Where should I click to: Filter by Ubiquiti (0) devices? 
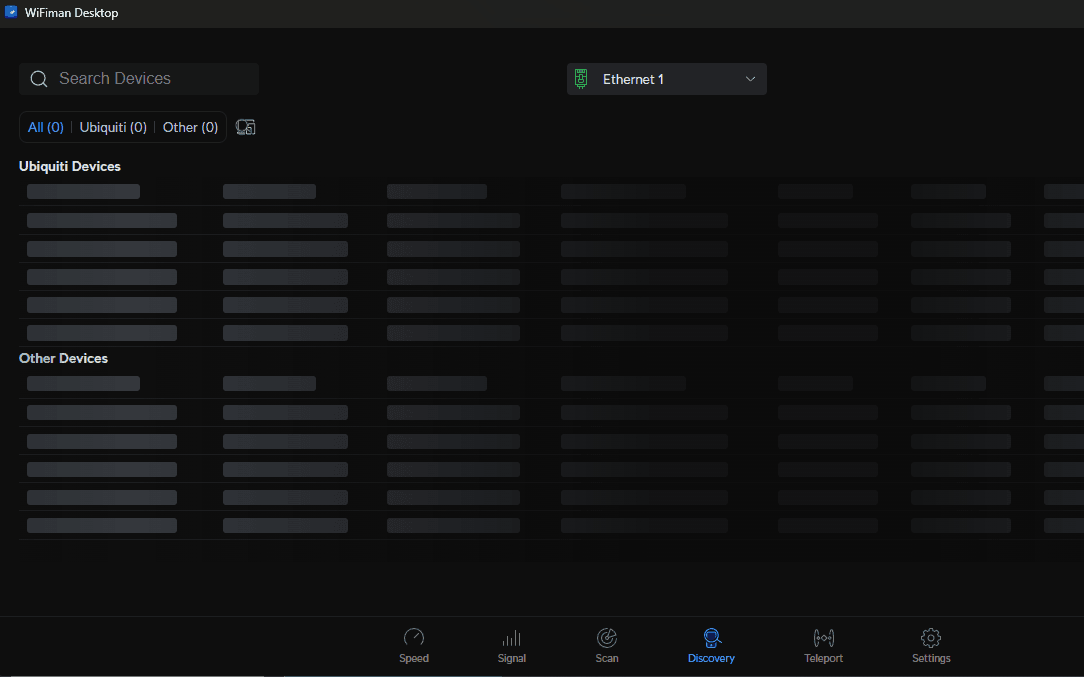113,127
